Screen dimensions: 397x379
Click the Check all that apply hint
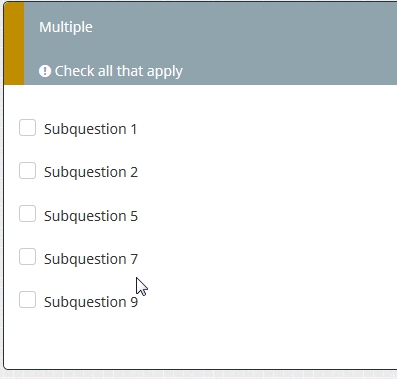click(119, 71)
